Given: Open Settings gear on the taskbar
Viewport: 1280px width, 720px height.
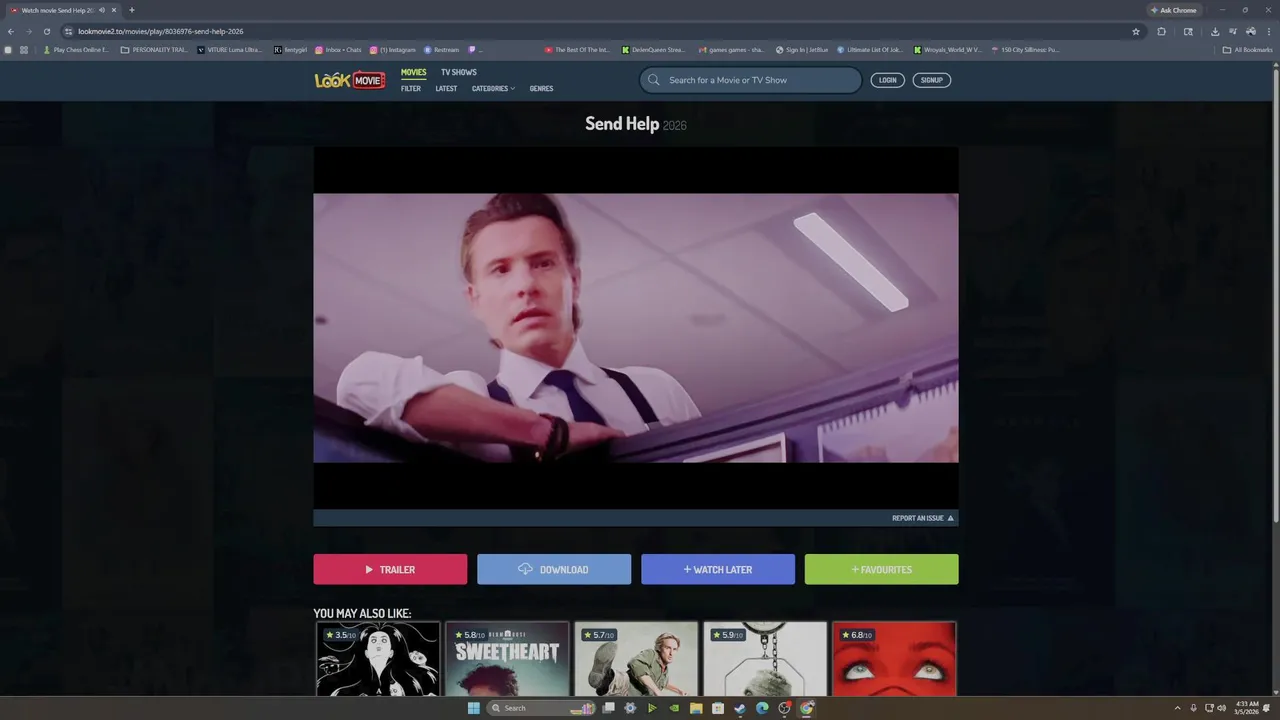Looking at the screenshot, I should point(630,708).
